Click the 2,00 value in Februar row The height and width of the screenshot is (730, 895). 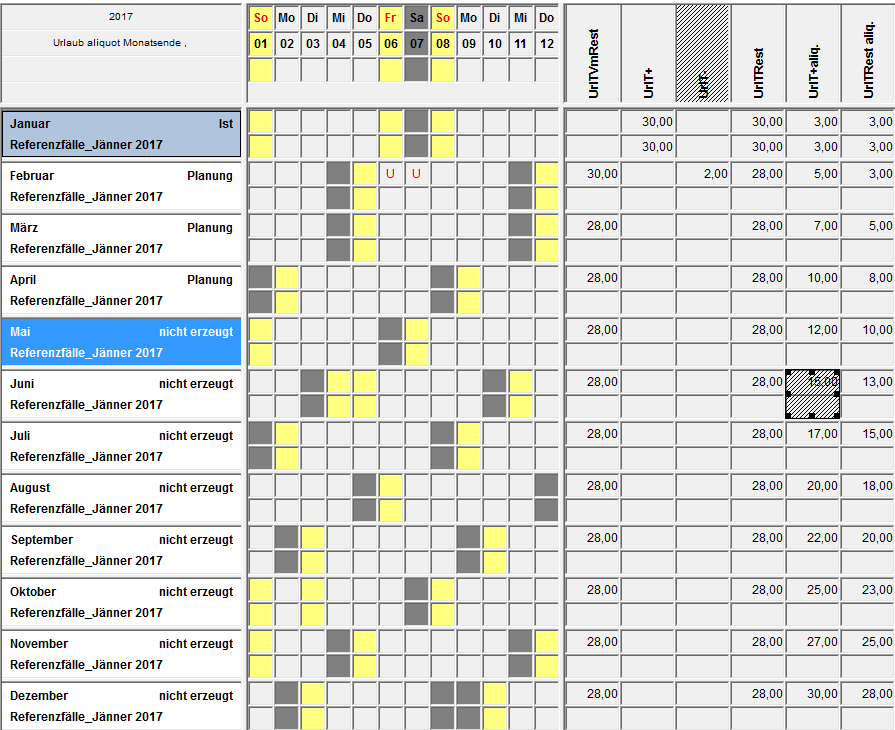703,174
